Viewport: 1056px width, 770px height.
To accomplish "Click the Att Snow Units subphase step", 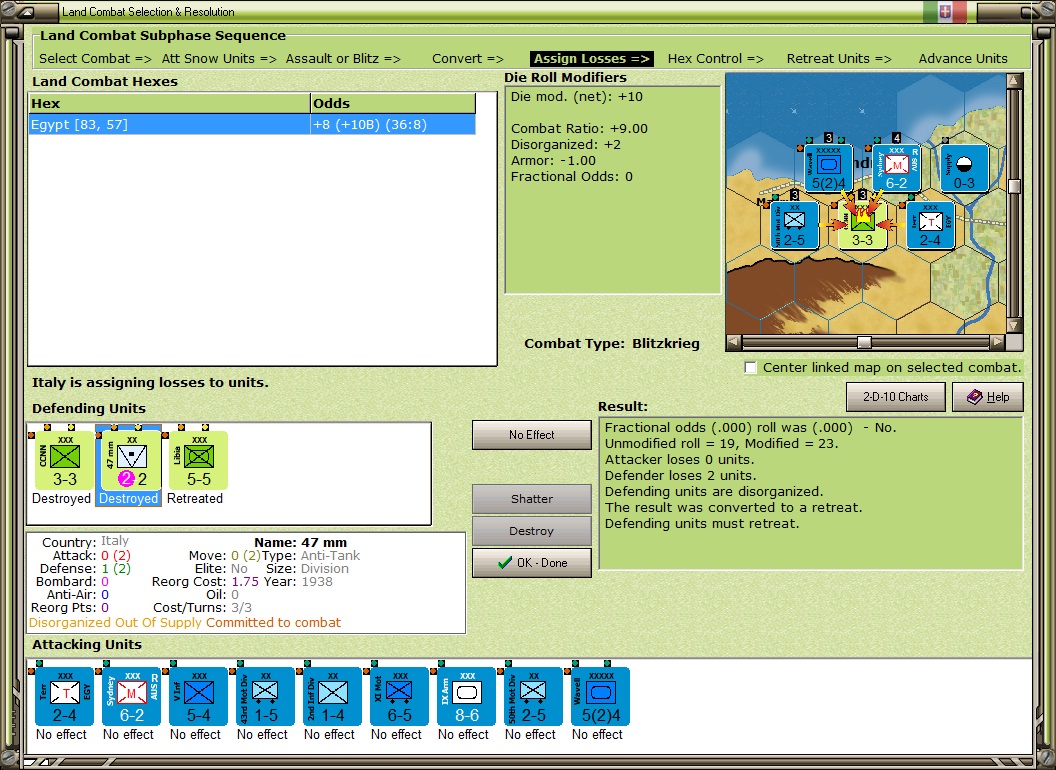I will [219, 59].
